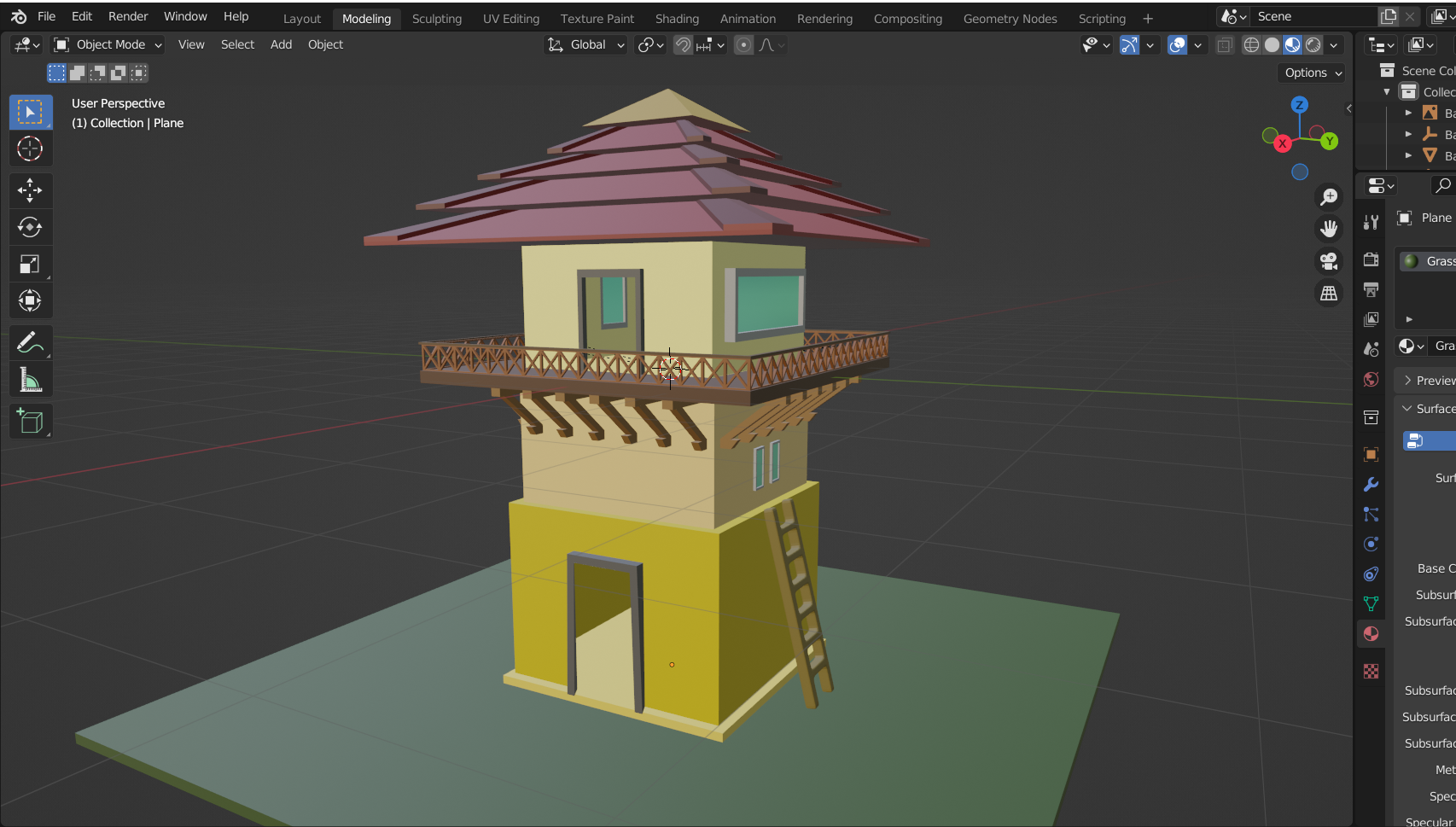Open the World properties tab
This screenshot has width=1456, height=827.
1372,379
